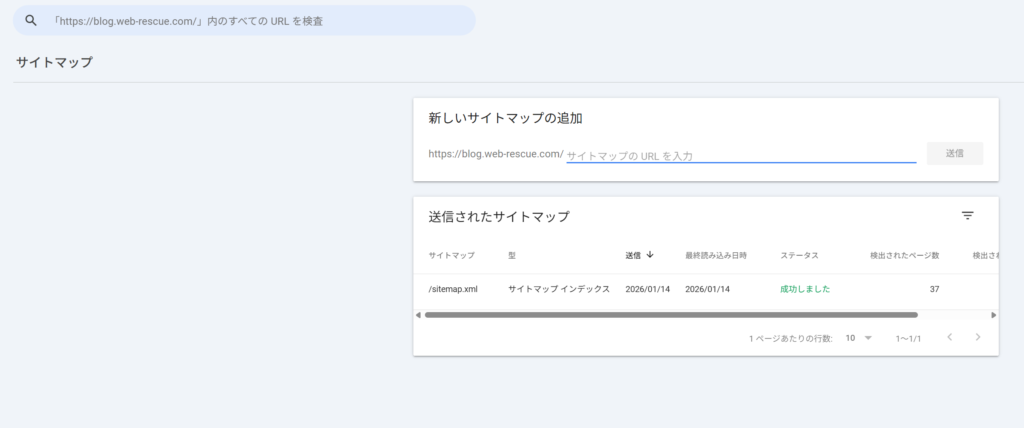Go to previous page chevron
The height and width of the screenshot is (428, 1024).
click(x=949, y=338)
